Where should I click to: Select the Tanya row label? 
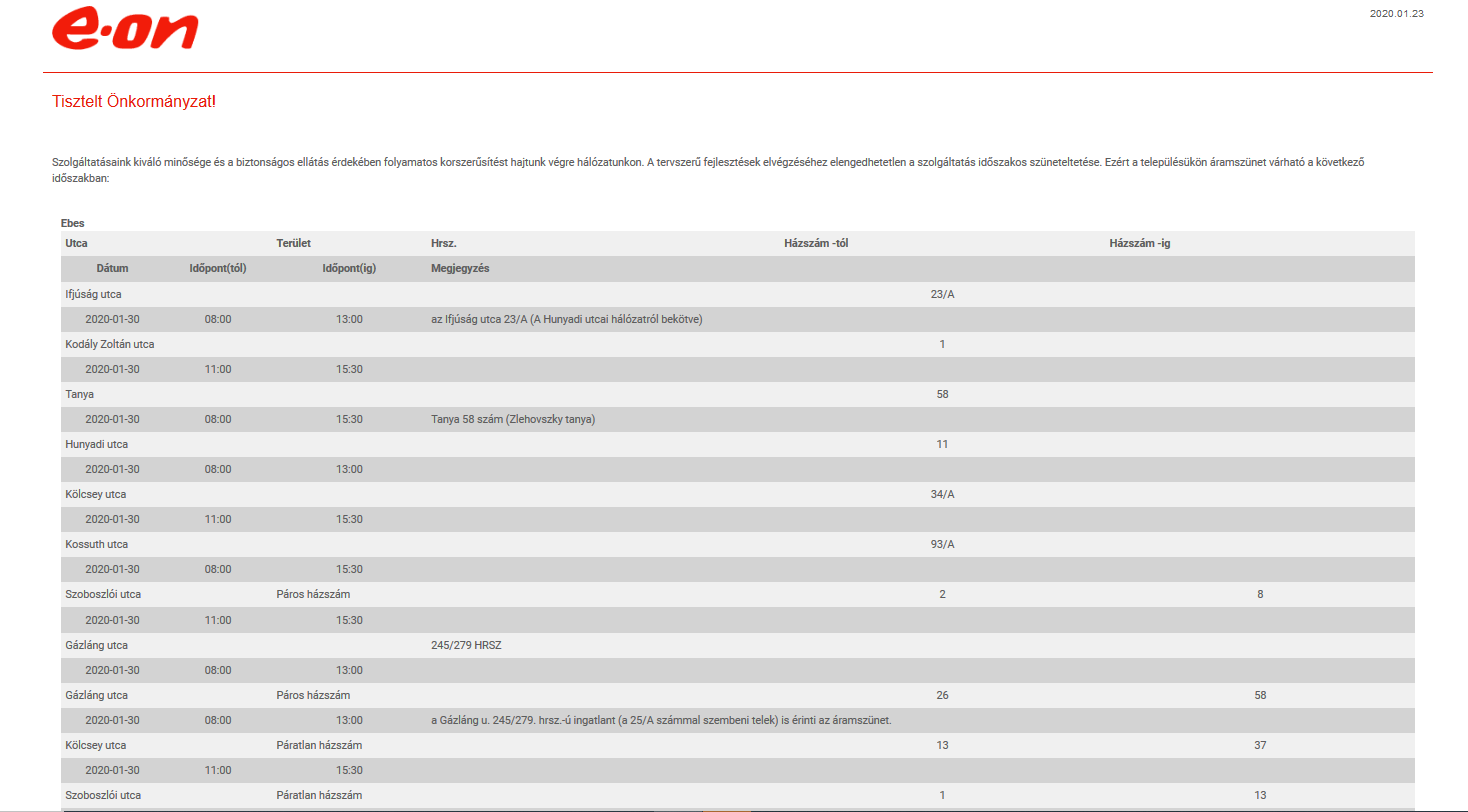80,394
